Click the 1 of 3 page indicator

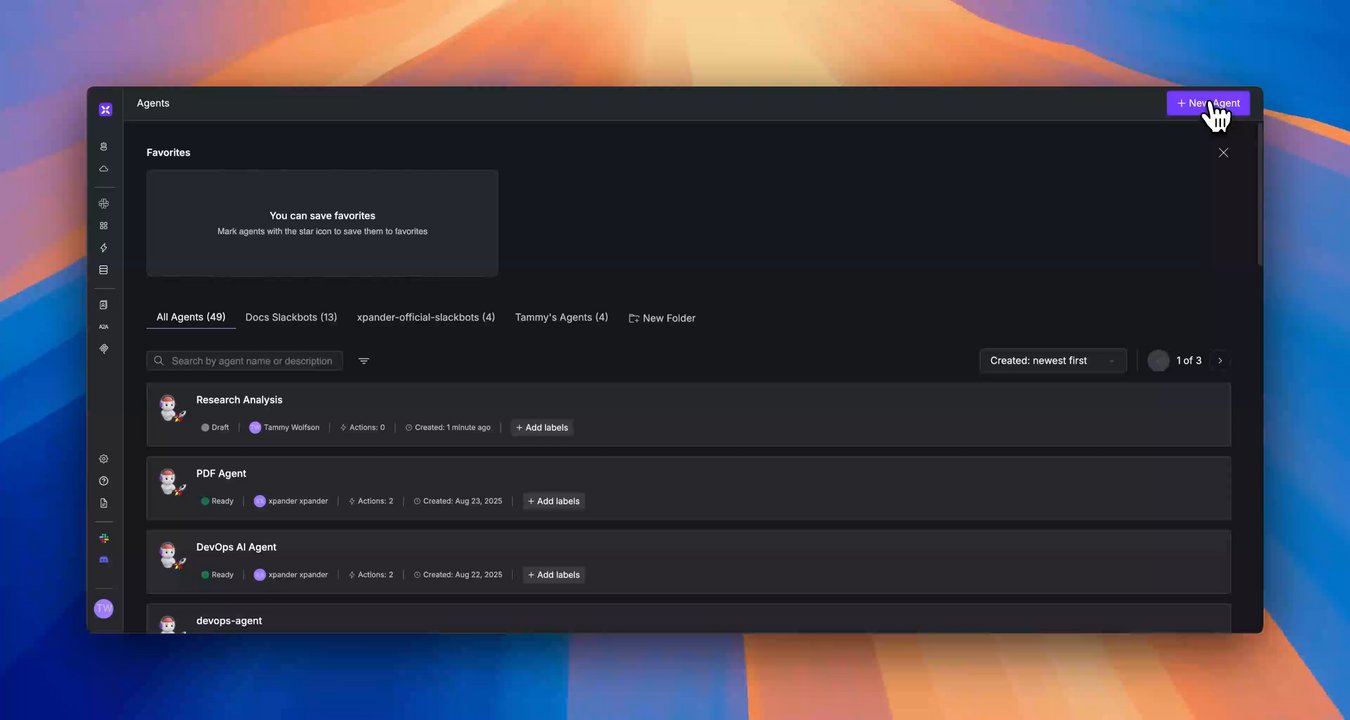coord(1189,361)
